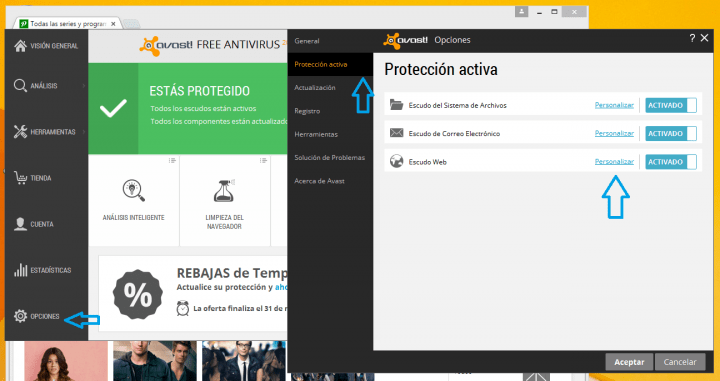
Task: Close the Opciones dialog window
Action: pos(704,39)
